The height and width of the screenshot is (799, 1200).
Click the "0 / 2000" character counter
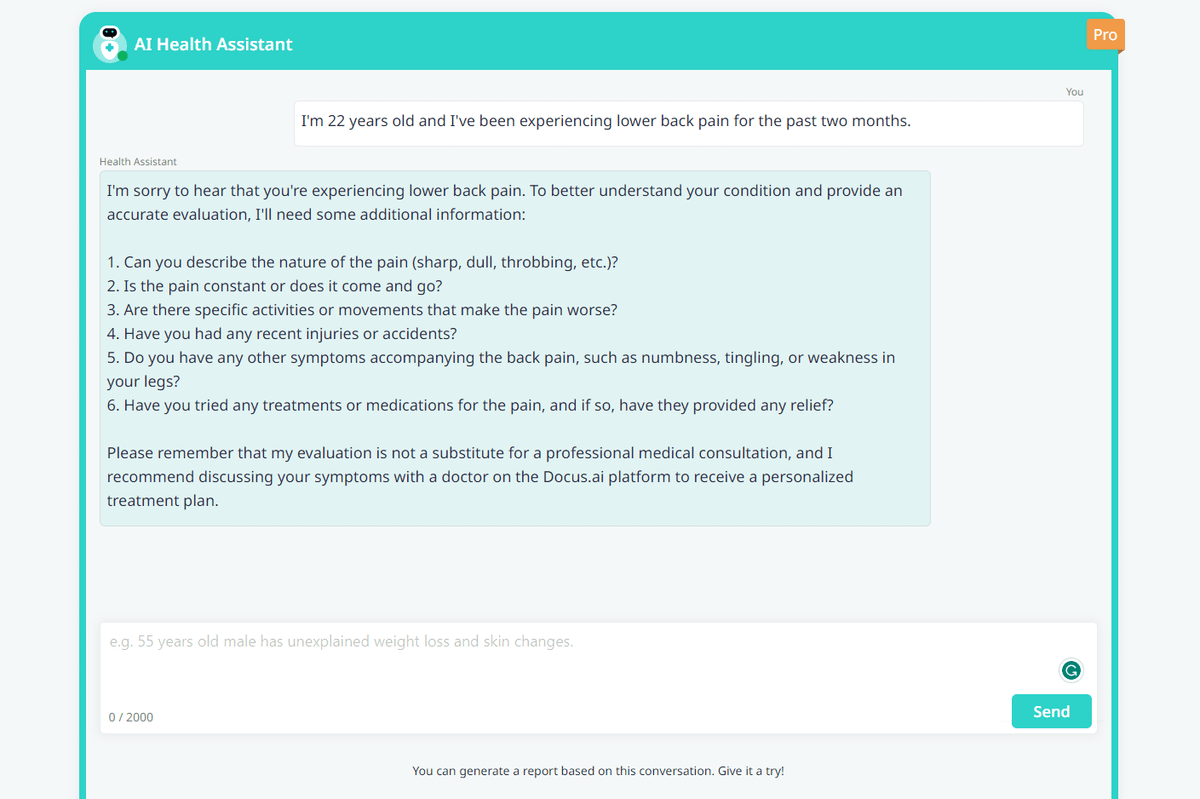click(131, 717)
